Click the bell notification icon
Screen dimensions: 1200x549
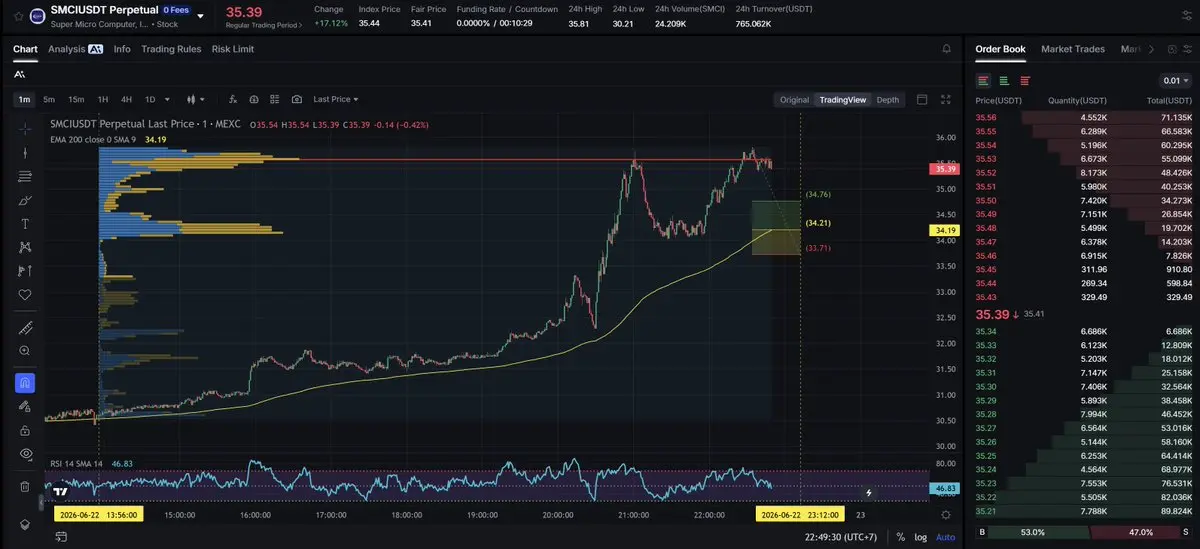(947, 49)
